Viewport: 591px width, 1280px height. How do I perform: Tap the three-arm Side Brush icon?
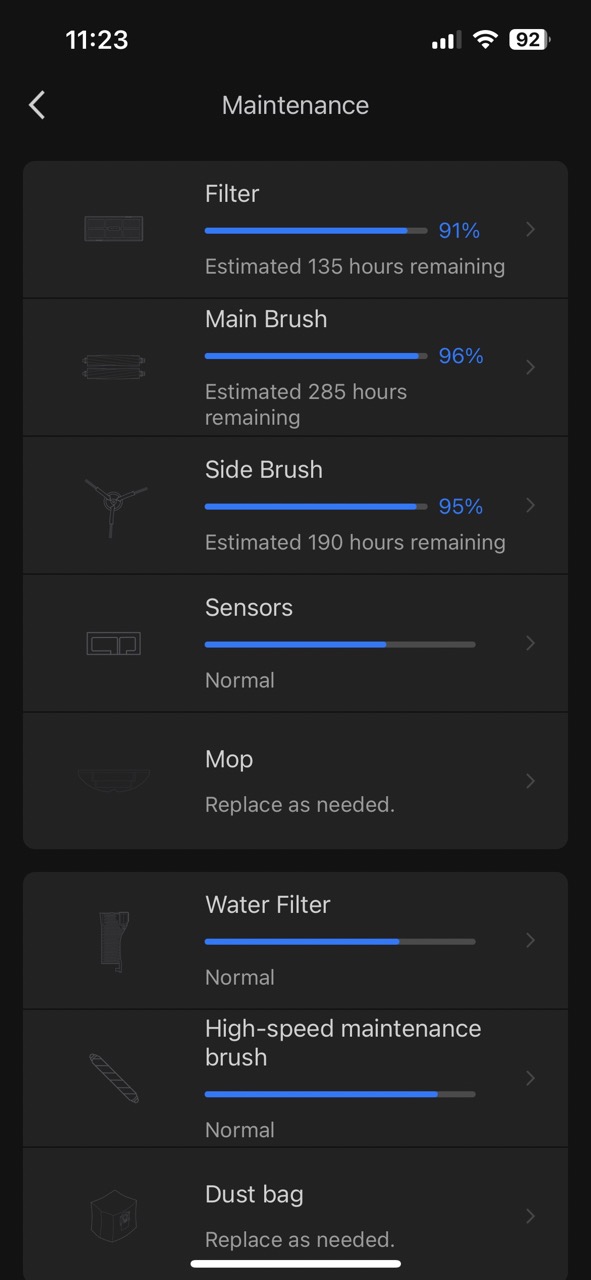click(114, 504)
